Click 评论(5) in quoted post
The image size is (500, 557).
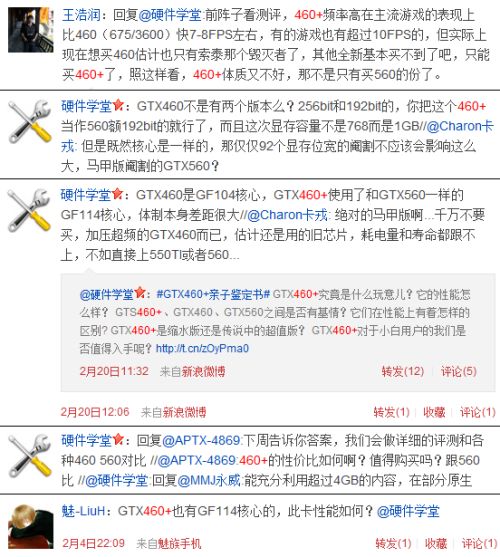click(459, 372)
